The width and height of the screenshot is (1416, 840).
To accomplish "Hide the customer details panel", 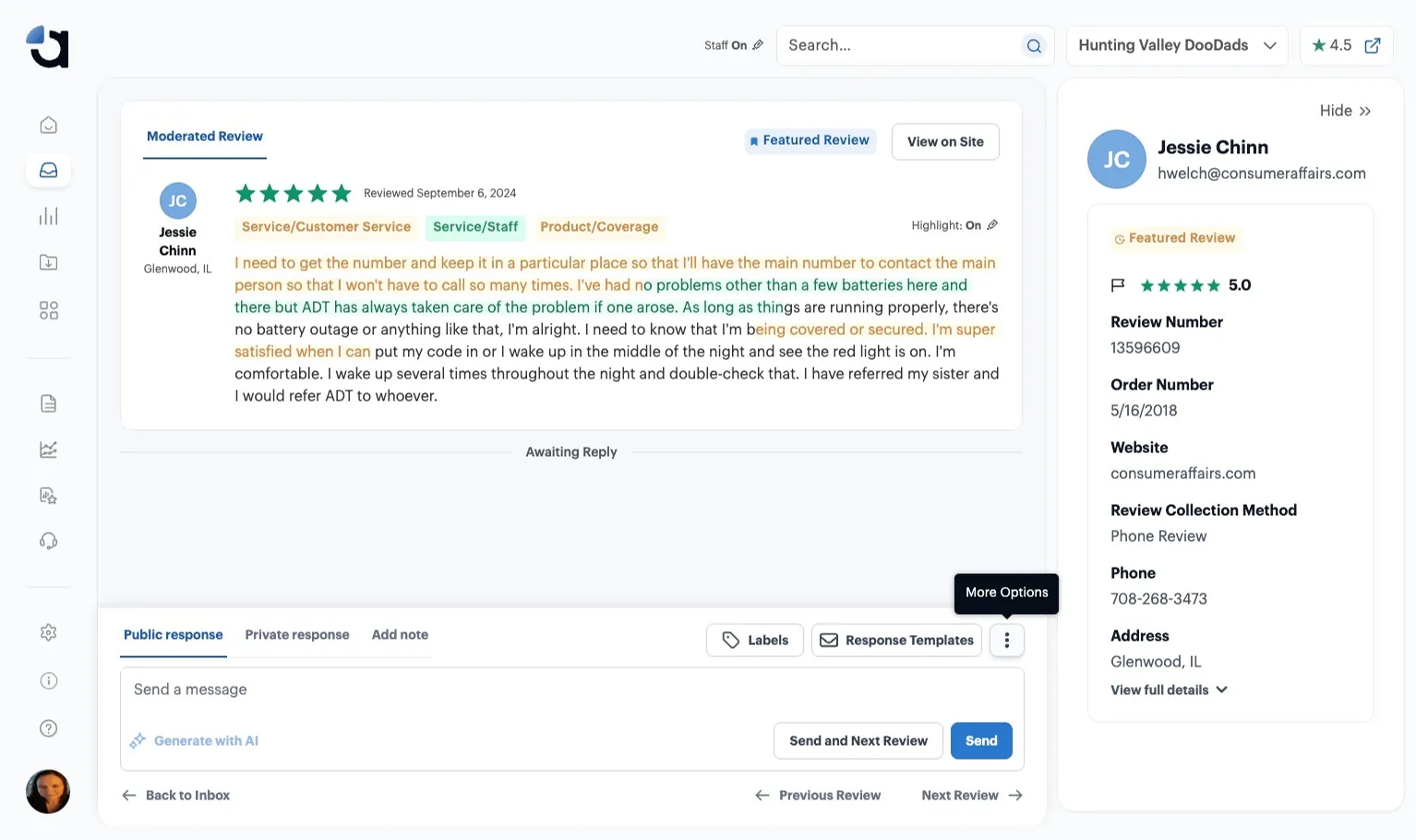I will (x=1345, y=111).
